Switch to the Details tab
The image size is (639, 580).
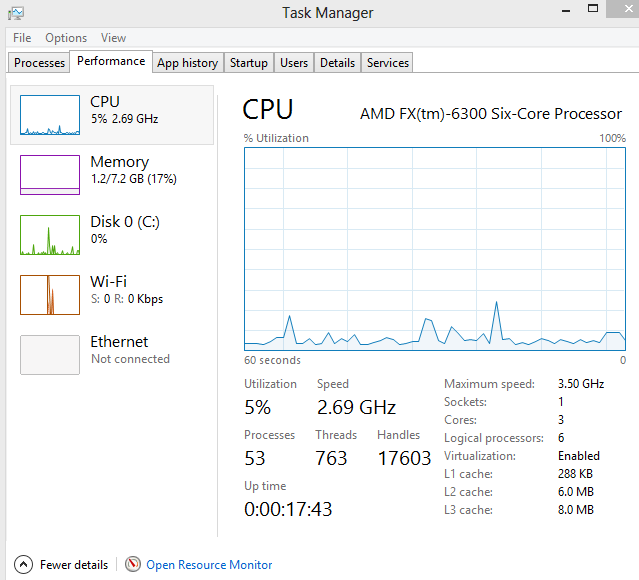[x=337, y=63]
